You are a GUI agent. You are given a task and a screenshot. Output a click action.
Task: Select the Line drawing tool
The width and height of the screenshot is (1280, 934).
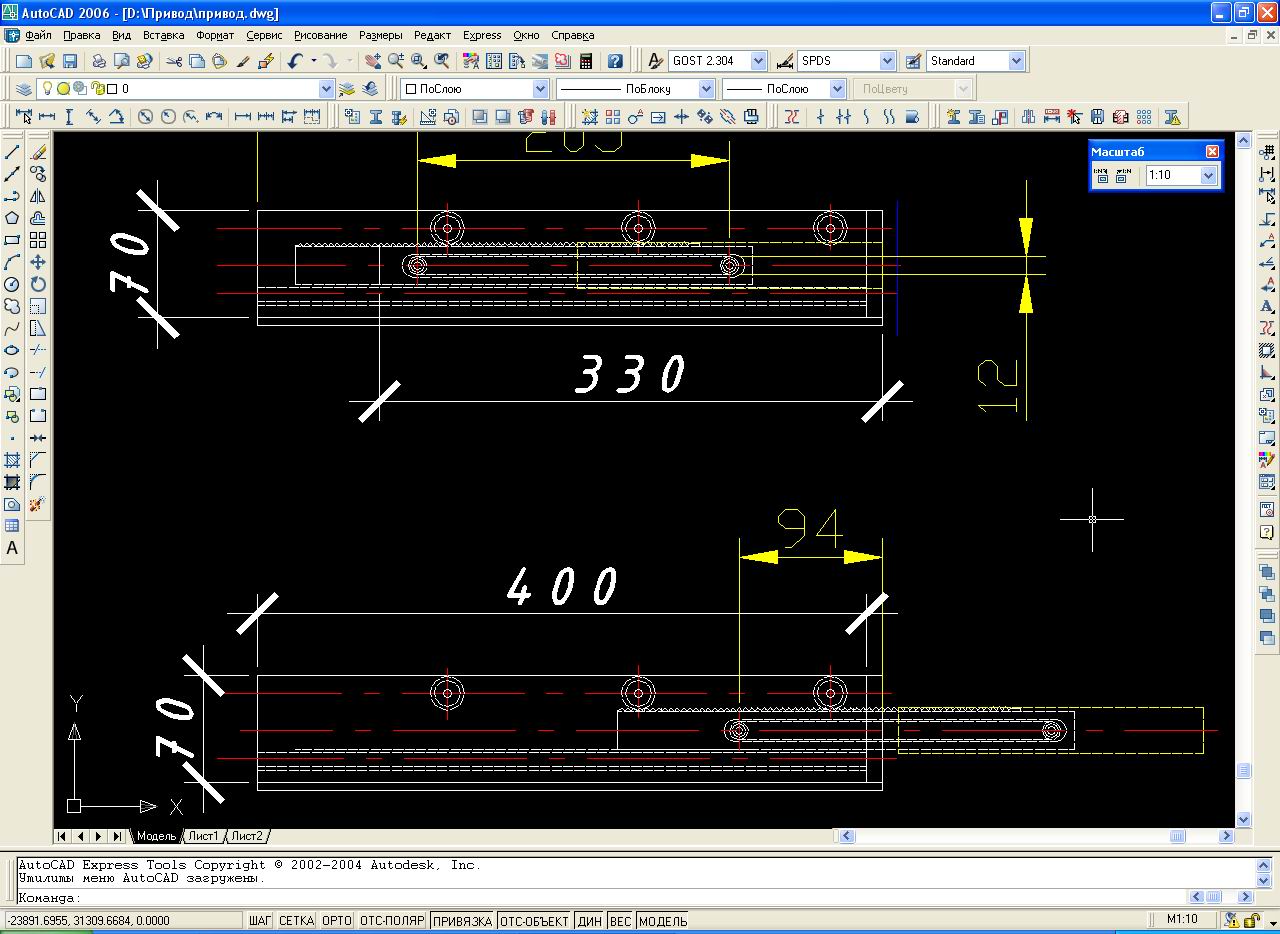[x=12, y=152]
